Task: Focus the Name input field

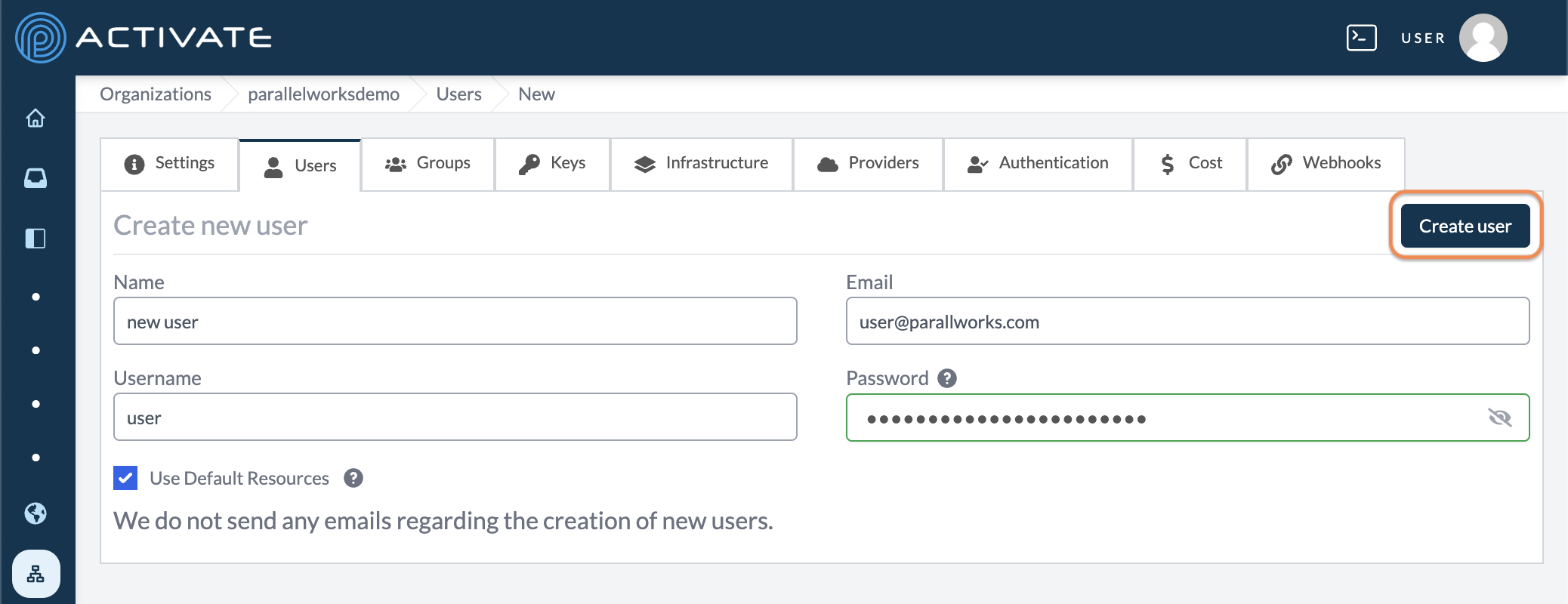Action: tap(455, 321)
